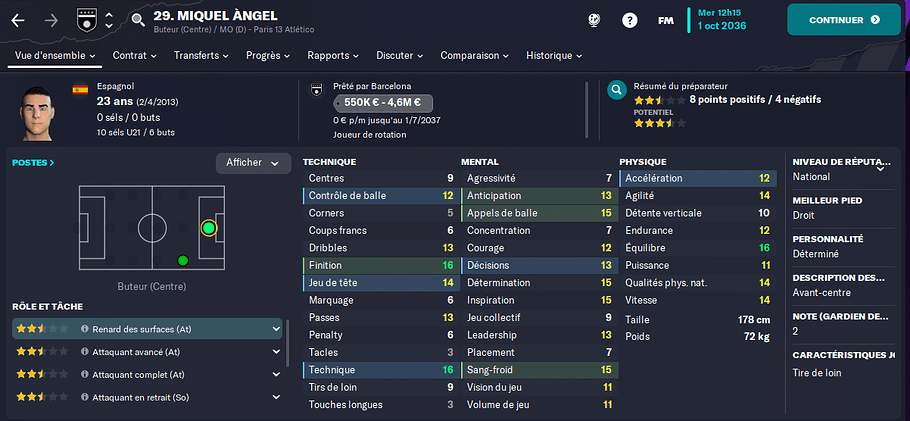Open the FM menu icon

pos(666,20)
